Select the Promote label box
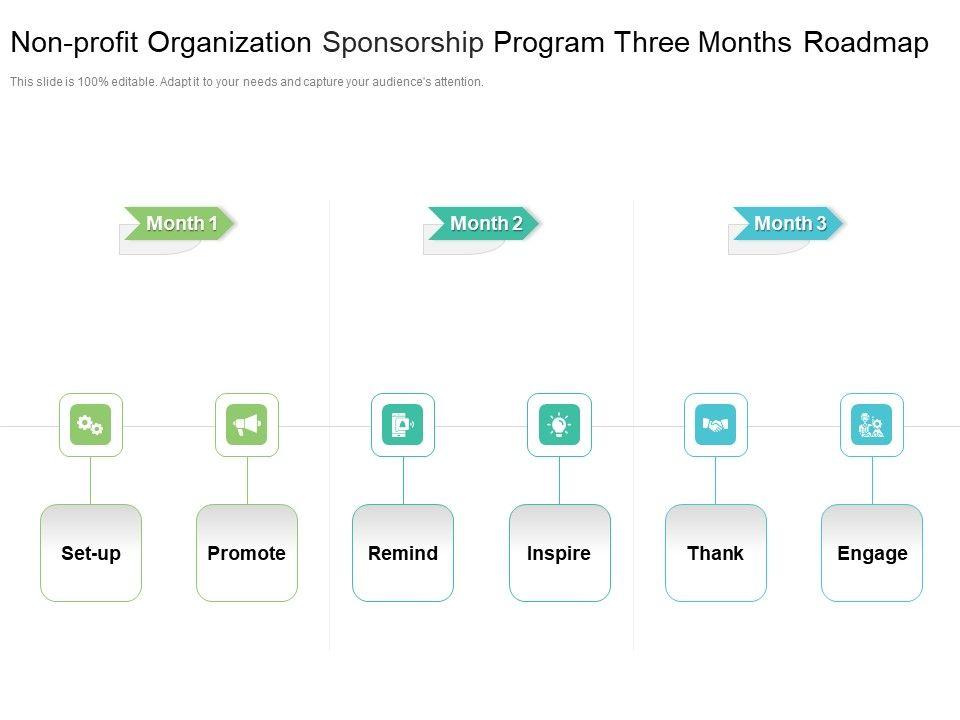The image size is (960, 720). pyautogui.click(x=247, y=553)
